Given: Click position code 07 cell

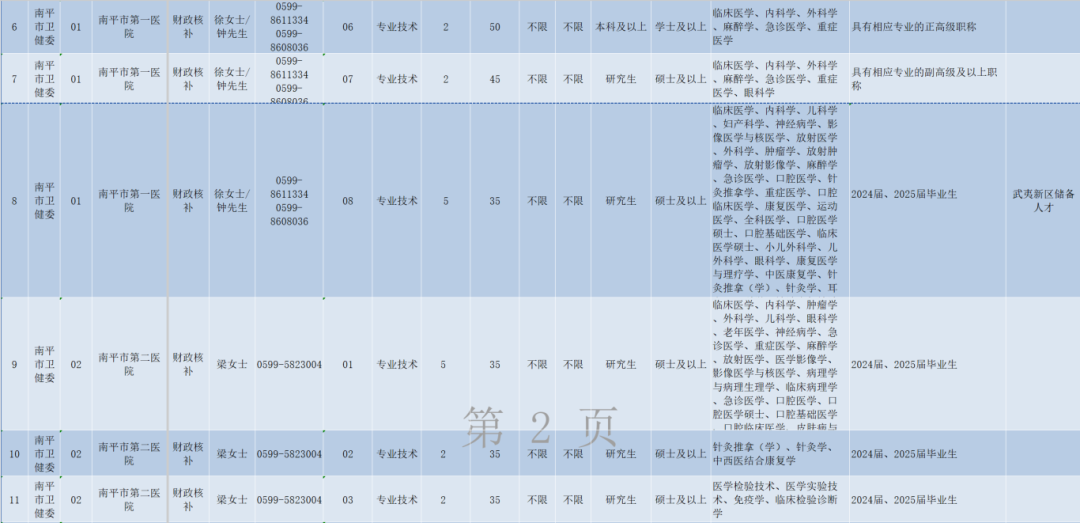Looking at the screenshot, I should coord(347,79).
